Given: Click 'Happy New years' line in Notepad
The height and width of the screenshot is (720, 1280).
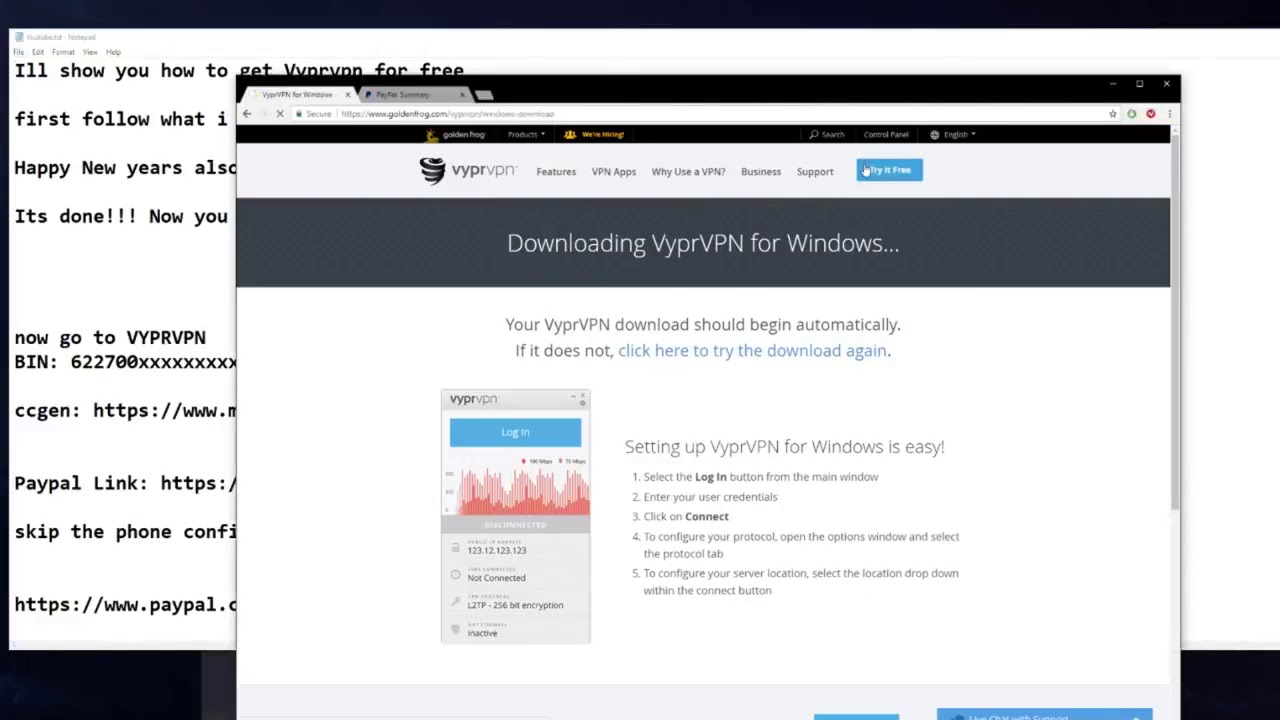Looking at the screenshot, I should 125,168.
